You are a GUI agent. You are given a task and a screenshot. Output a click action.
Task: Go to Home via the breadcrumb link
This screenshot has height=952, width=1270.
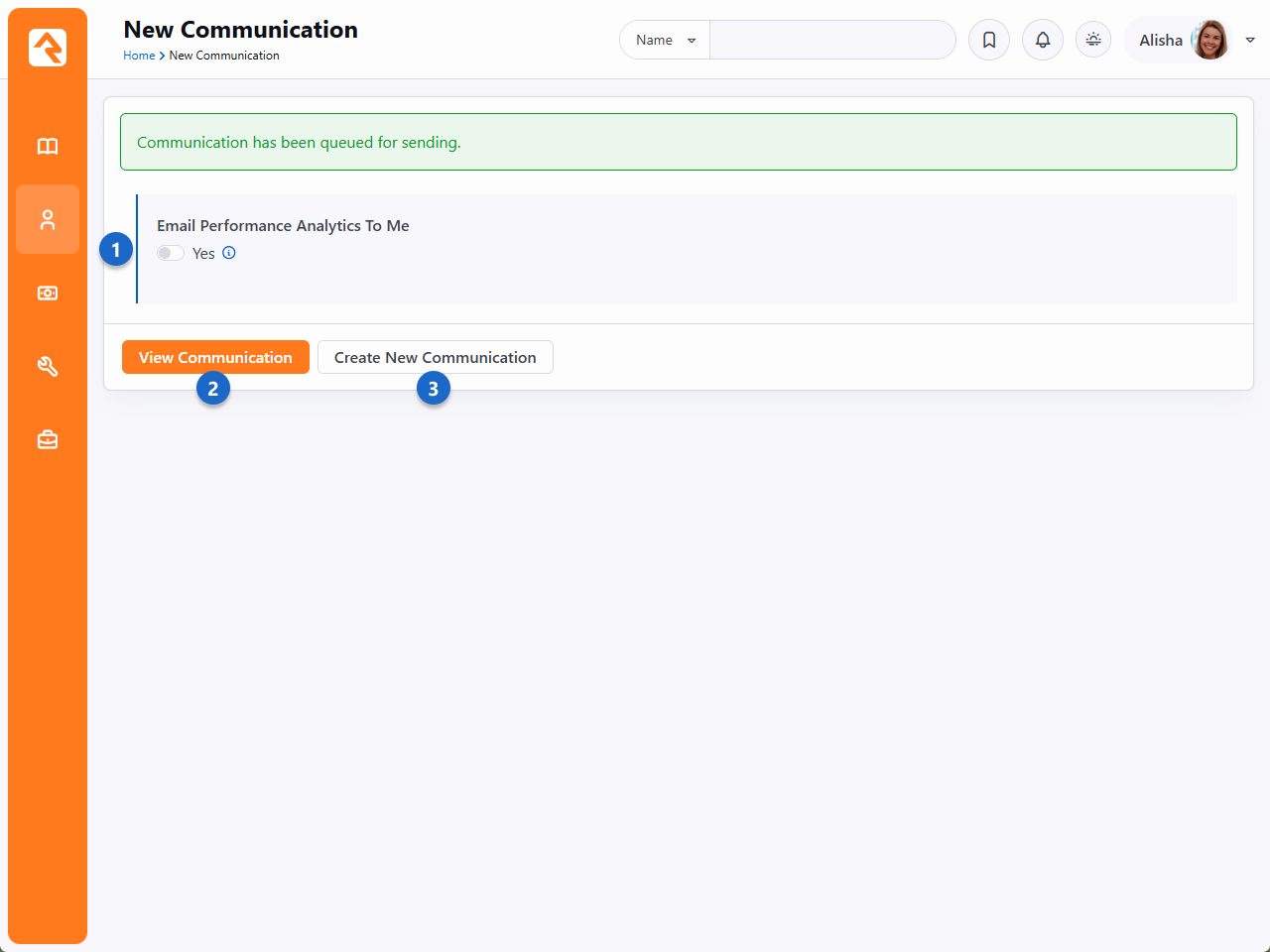click(x=139, y=56)
